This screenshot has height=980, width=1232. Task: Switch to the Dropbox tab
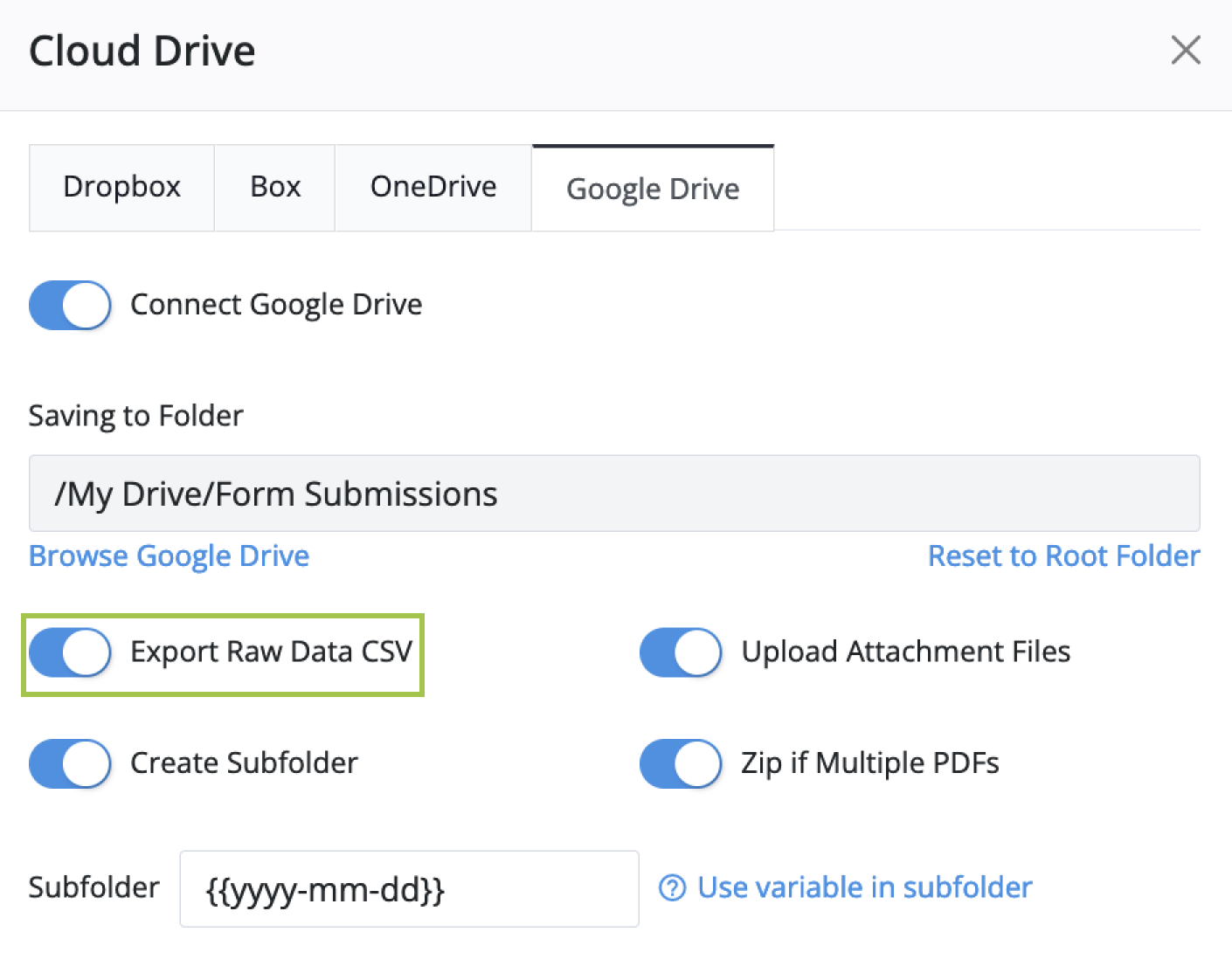(121, 187)
